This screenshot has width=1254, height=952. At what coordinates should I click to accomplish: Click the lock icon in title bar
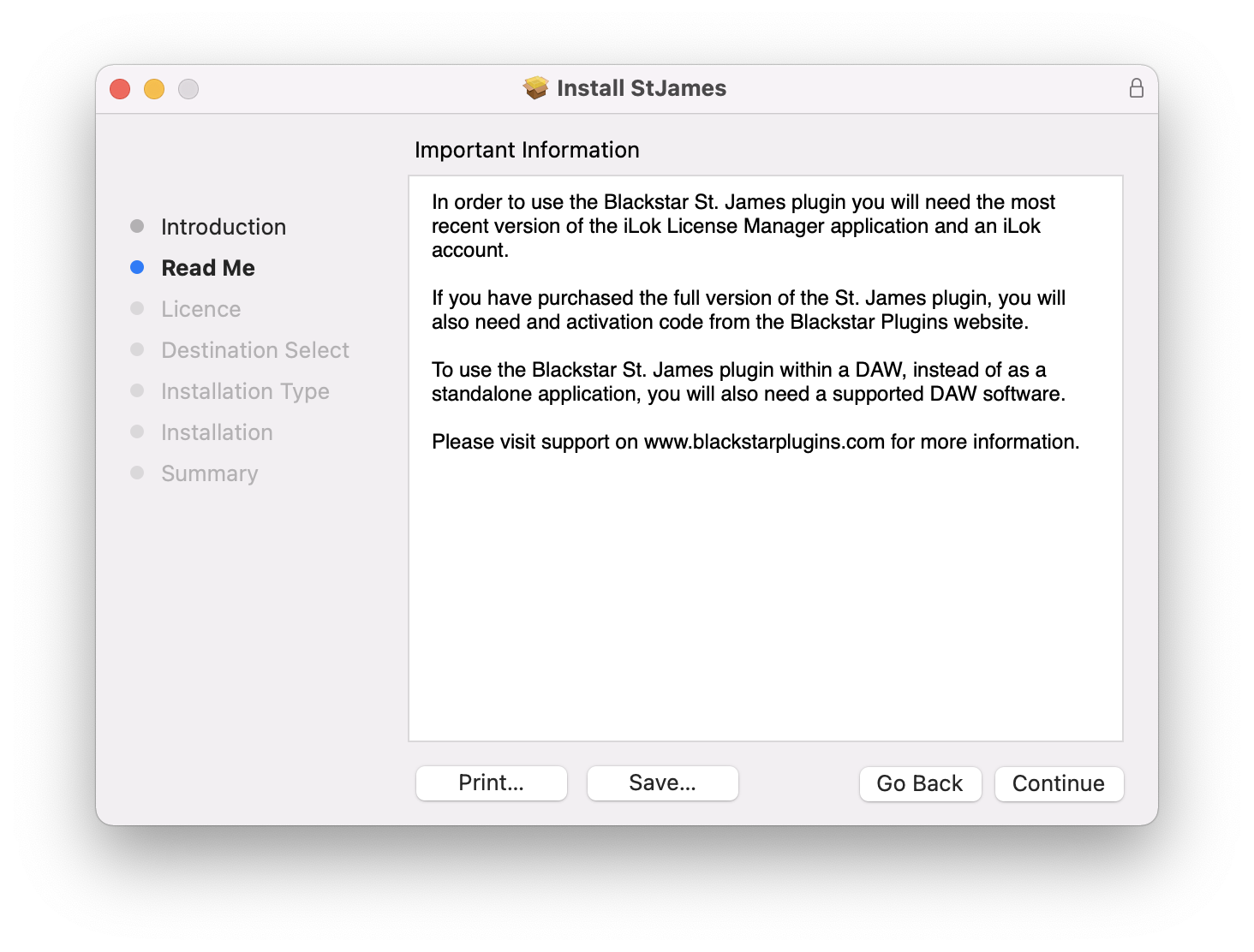(1137, 88)
